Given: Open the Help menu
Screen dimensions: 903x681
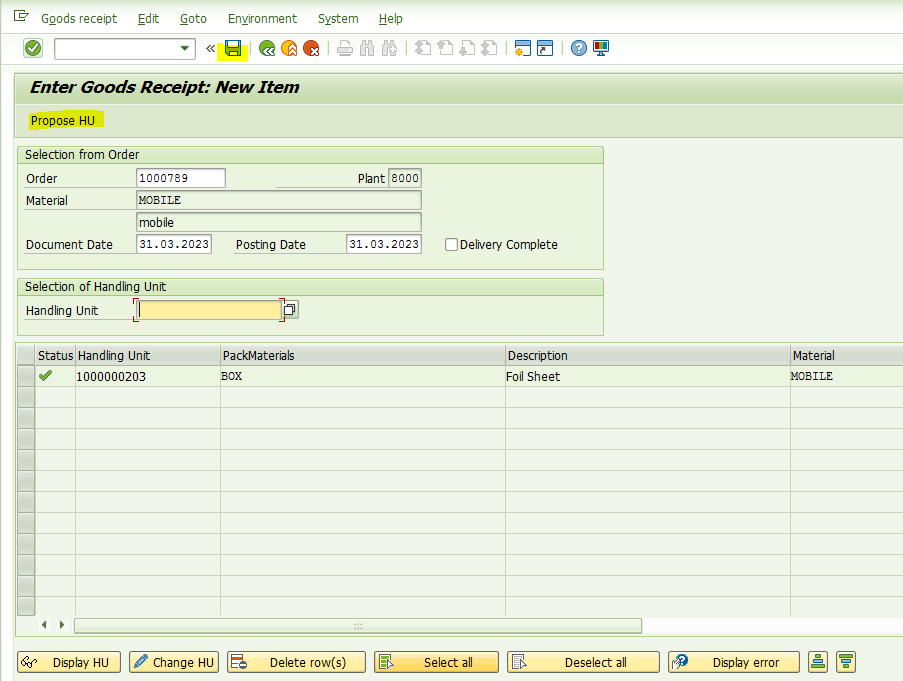Looking at the screenshot, I should tap(390, 18).
